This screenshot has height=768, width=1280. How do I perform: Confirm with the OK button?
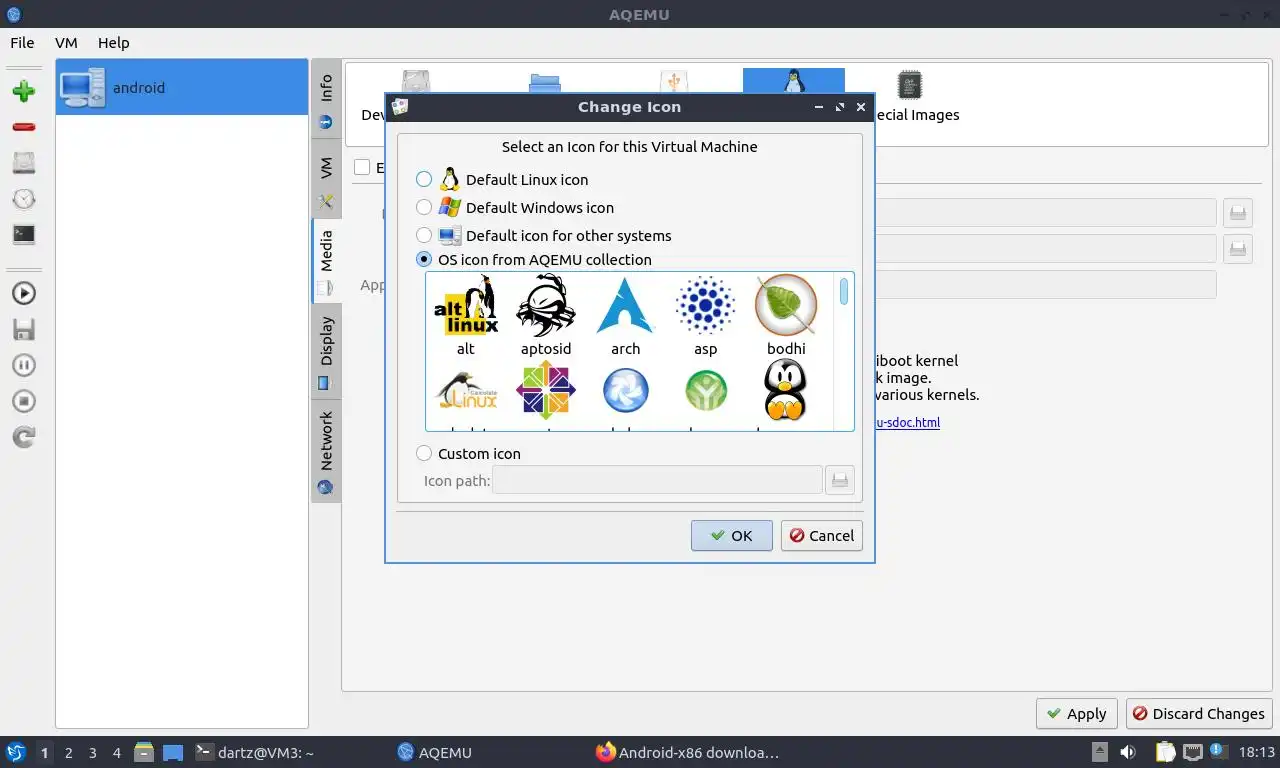pos(731,535)
